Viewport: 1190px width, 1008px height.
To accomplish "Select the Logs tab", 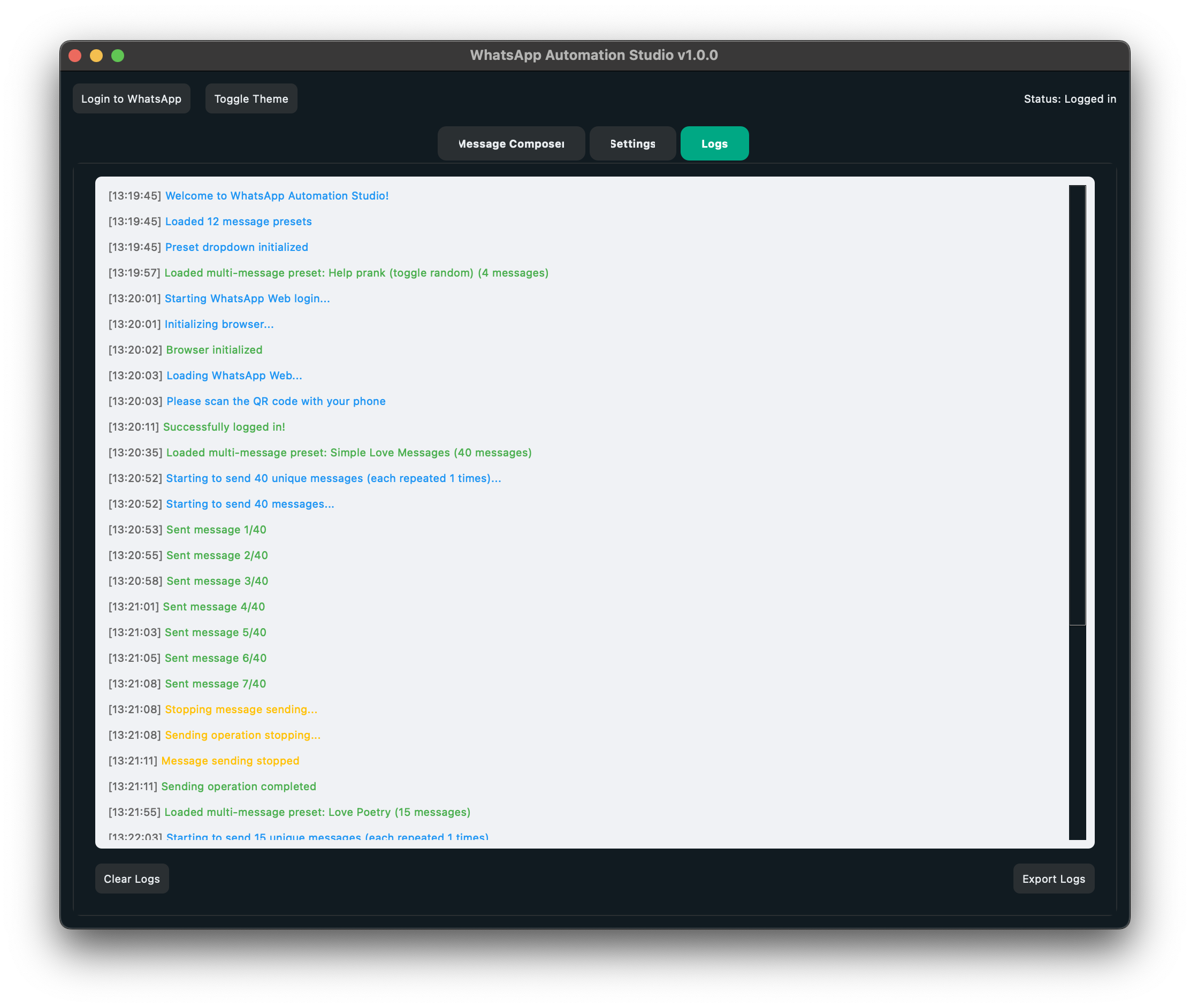I will [714, 143].
